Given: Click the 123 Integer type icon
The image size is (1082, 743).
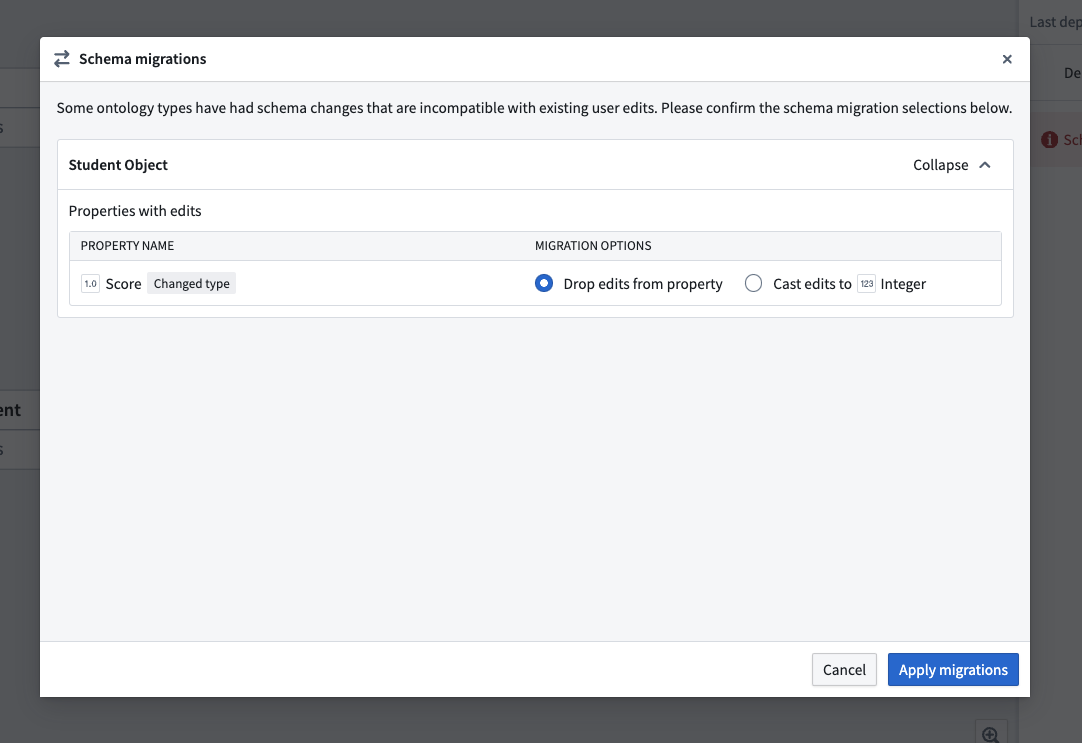Looking at the screenshot, I should (867, 284).
